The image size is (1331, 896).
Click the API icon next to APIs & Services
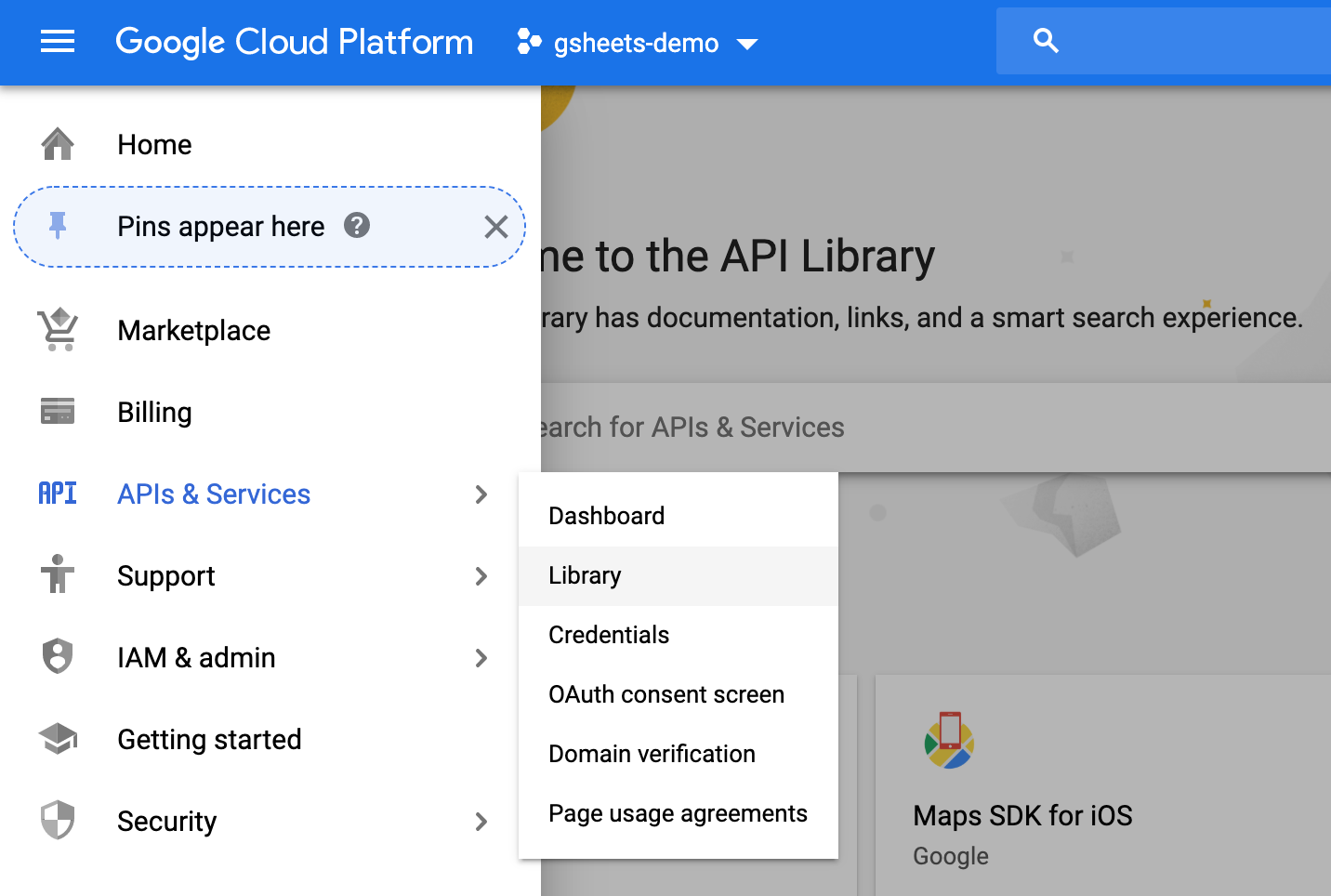(58, 494)
